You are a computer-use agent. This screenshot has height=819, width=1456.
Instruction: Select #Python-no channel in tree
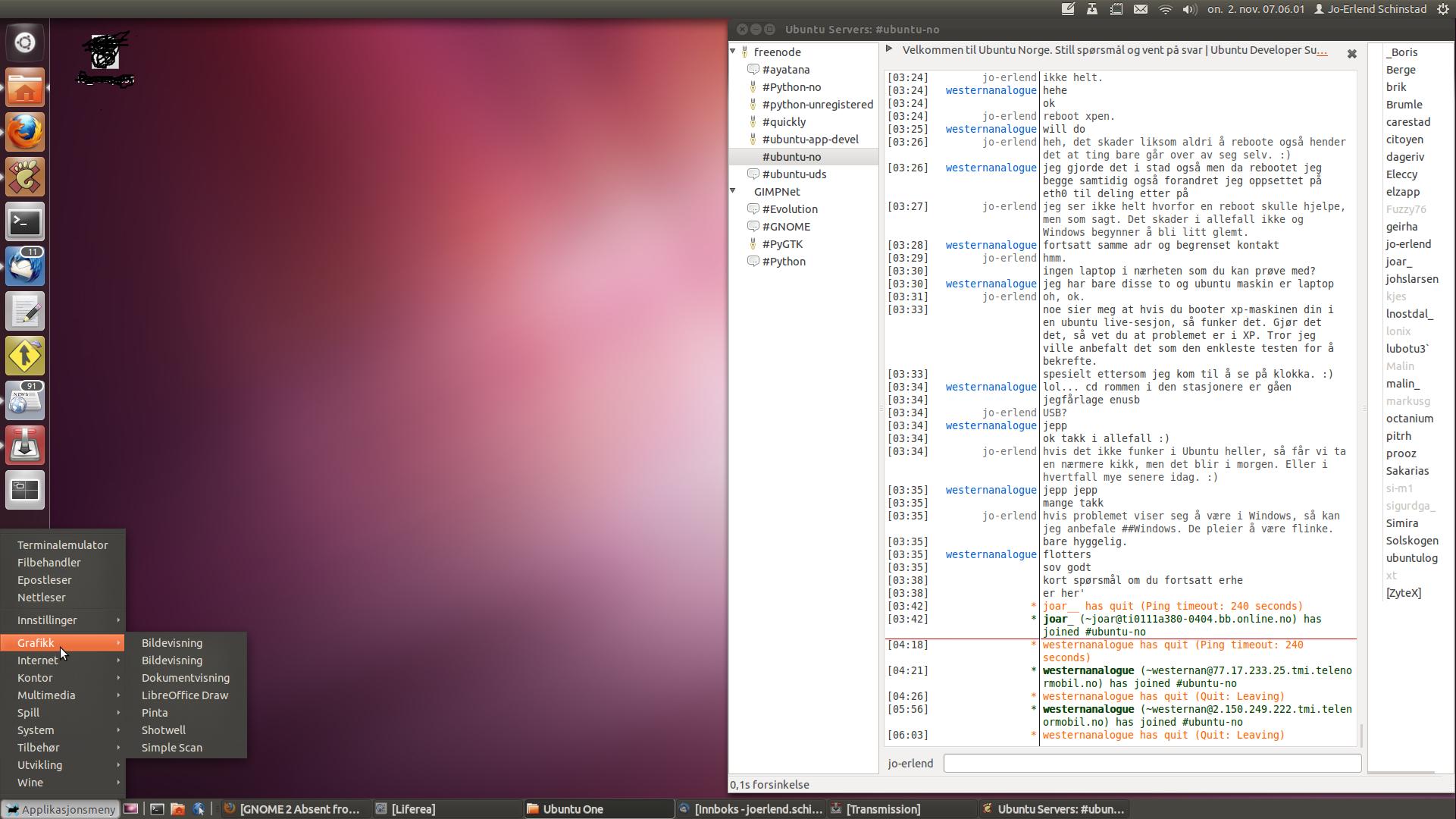[791, 87]
